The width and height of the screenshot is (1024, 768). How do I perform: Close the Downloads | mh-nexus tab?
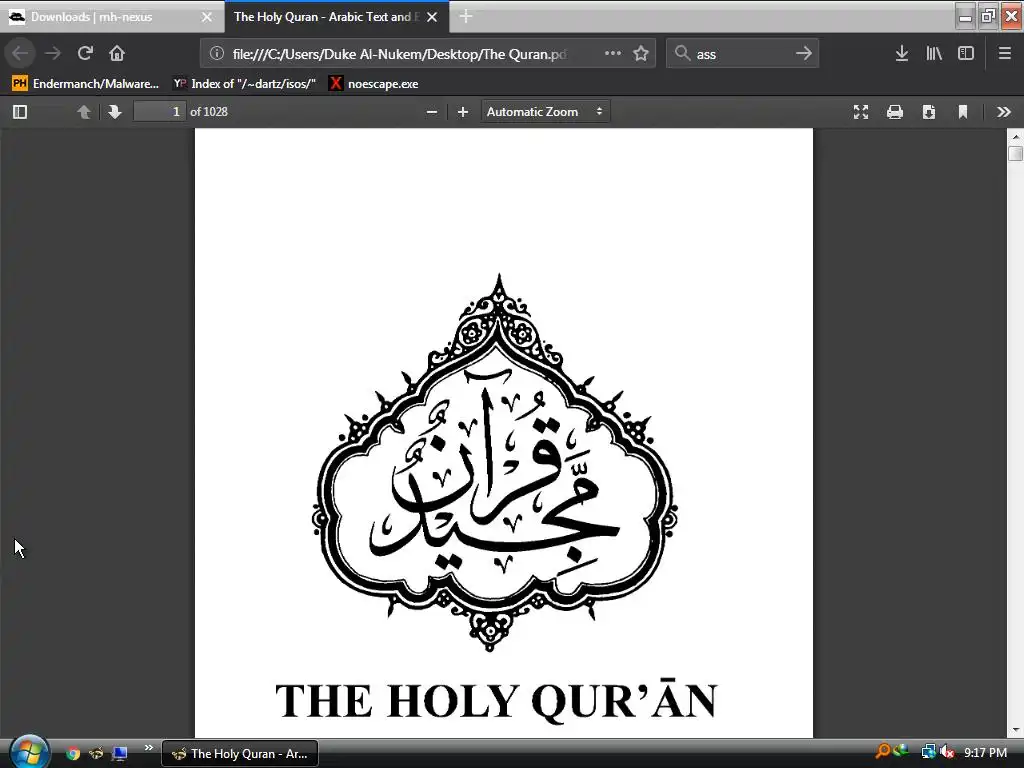[x=207, y=17]
